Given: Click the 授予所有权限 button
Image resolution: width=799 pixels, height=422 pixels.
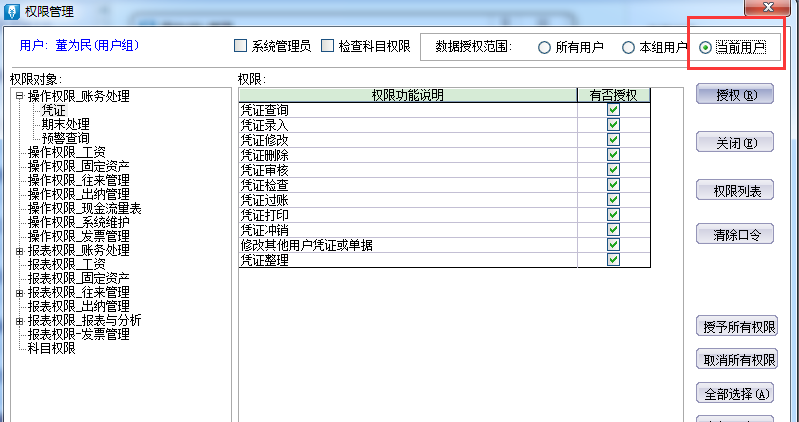Looking at the screenshot, I should (x=735, y=327).
